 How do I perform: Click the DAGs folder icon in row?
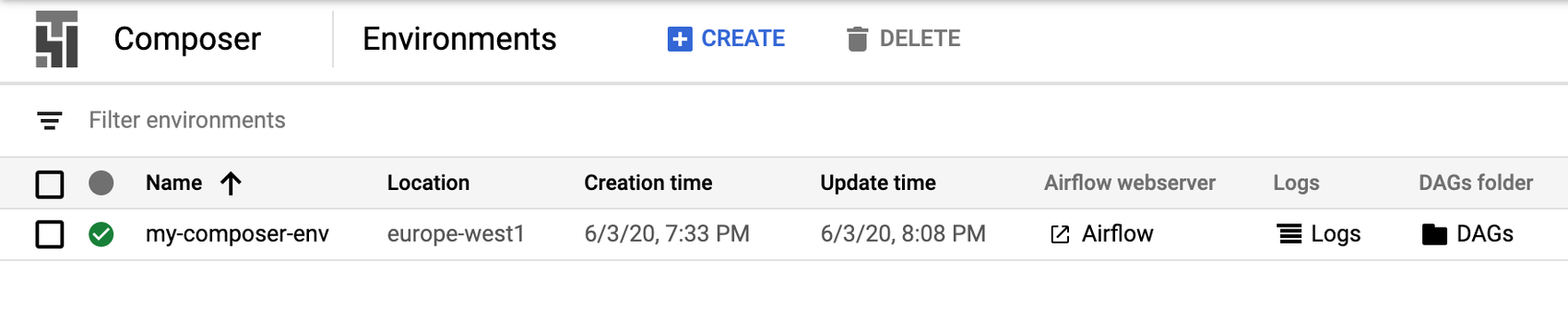(x=1434, y=234)
